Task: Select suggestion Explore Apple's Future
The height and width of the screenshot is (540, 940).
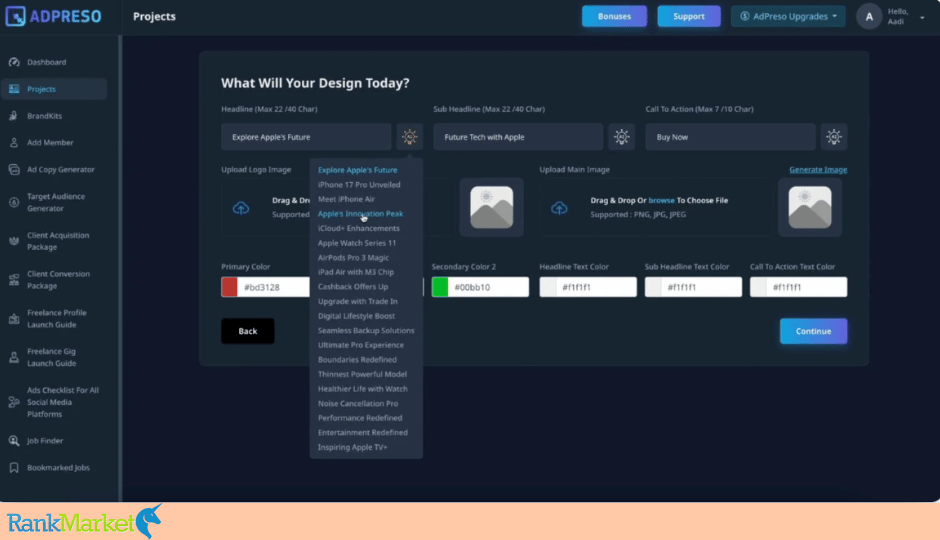Action: pyautogui.click(x=357, y=170)
